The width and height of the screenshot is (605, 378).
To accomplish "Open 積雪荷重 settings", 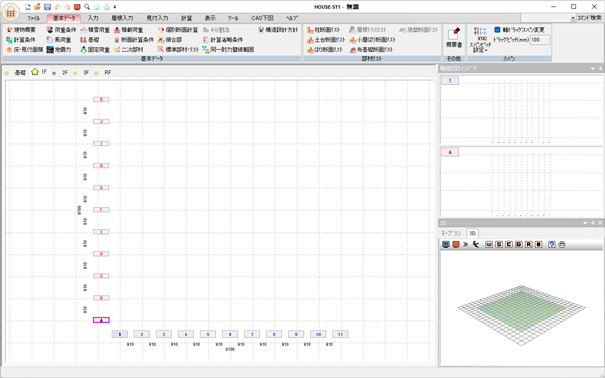I will coord(95,30).
